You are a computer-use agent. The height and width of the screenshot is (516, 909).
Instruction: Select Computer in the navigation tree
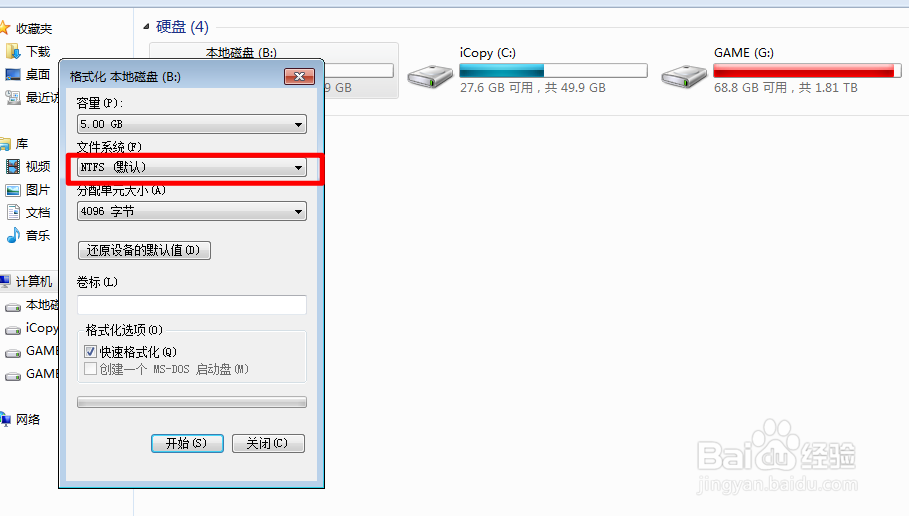[34, 281]
